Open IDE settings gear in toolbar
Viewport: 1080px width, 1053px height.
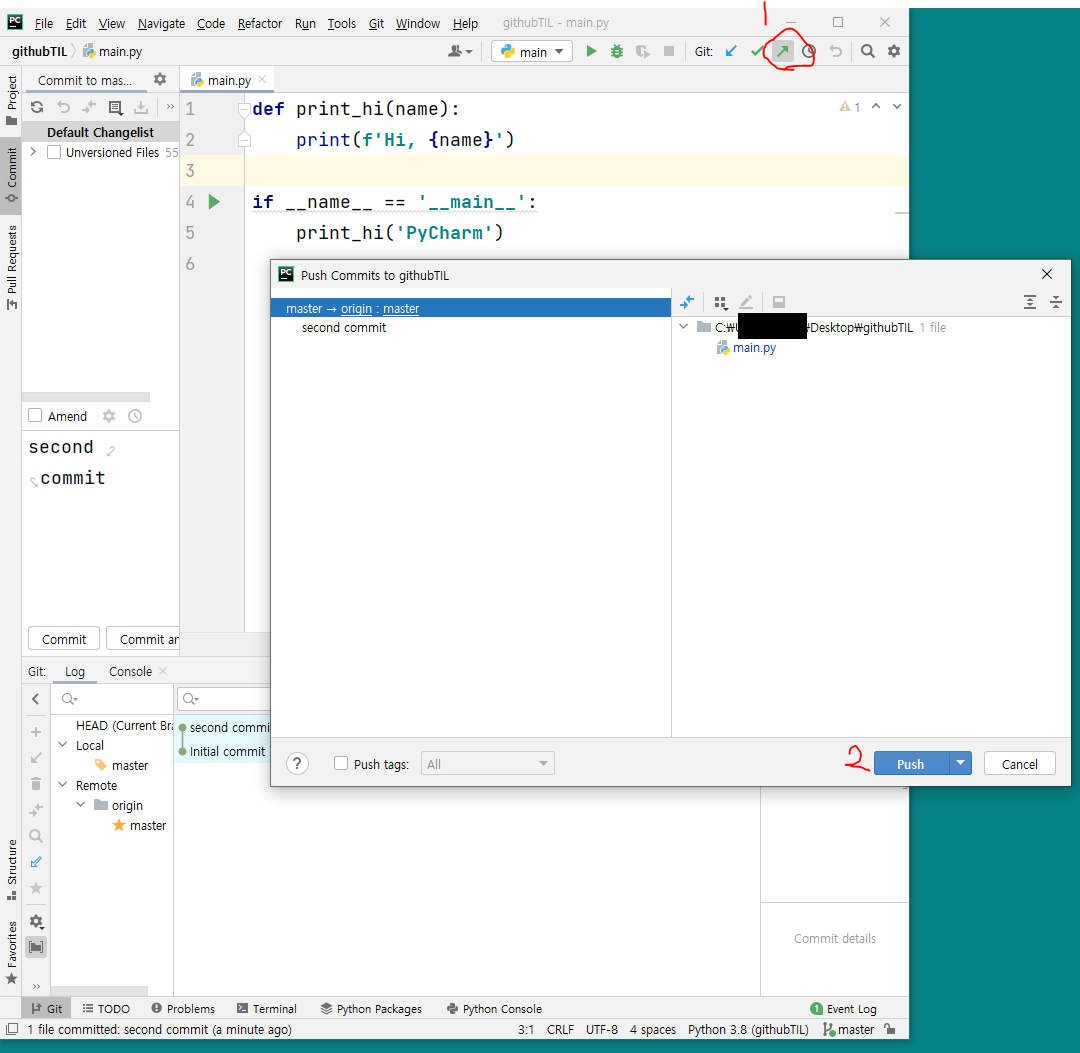(x=893, y=51)
